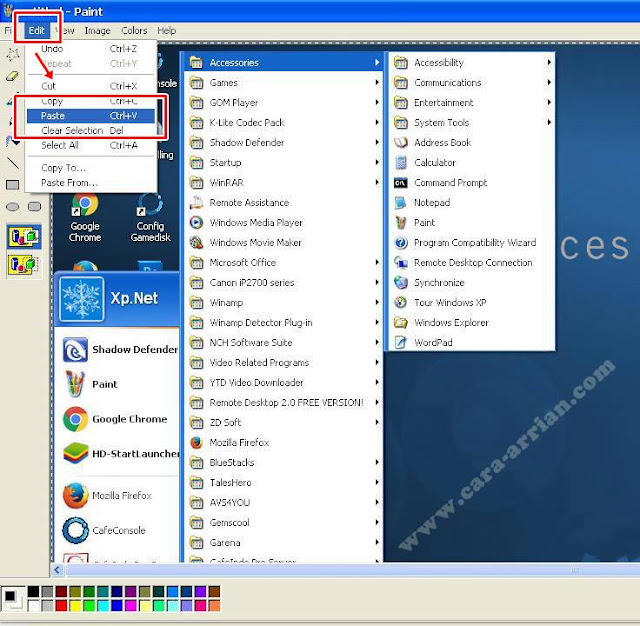Choose Select All in Edit menu

91,145
